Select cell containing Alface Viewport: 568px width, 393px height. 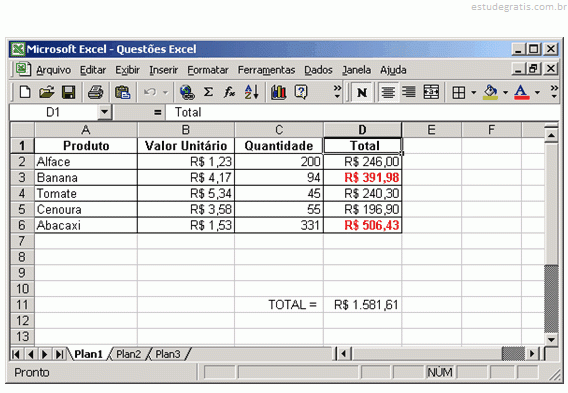86,162
